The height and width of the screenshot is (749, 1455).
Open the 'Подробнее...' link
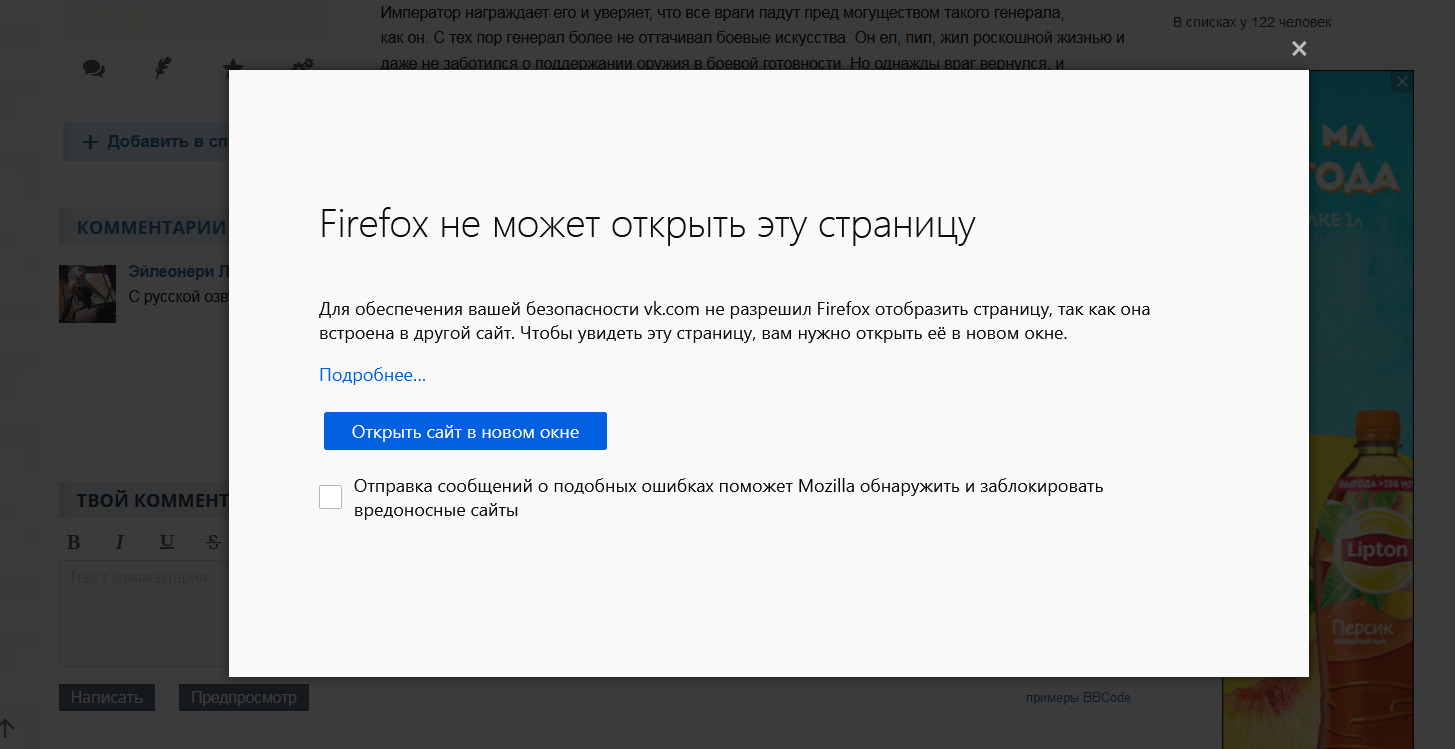372,375
